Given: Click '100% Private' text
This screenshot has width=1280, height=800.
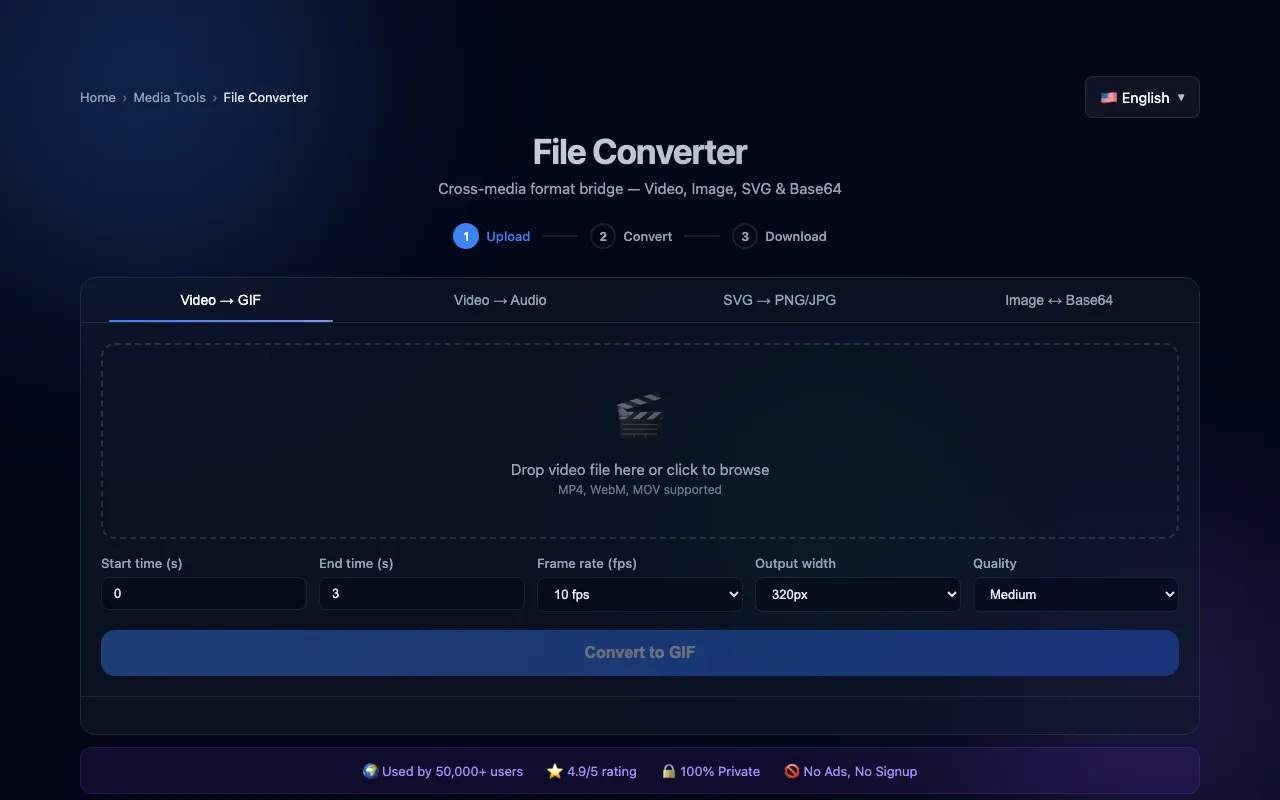Looking at the screenshot, I should coord(720,771).
